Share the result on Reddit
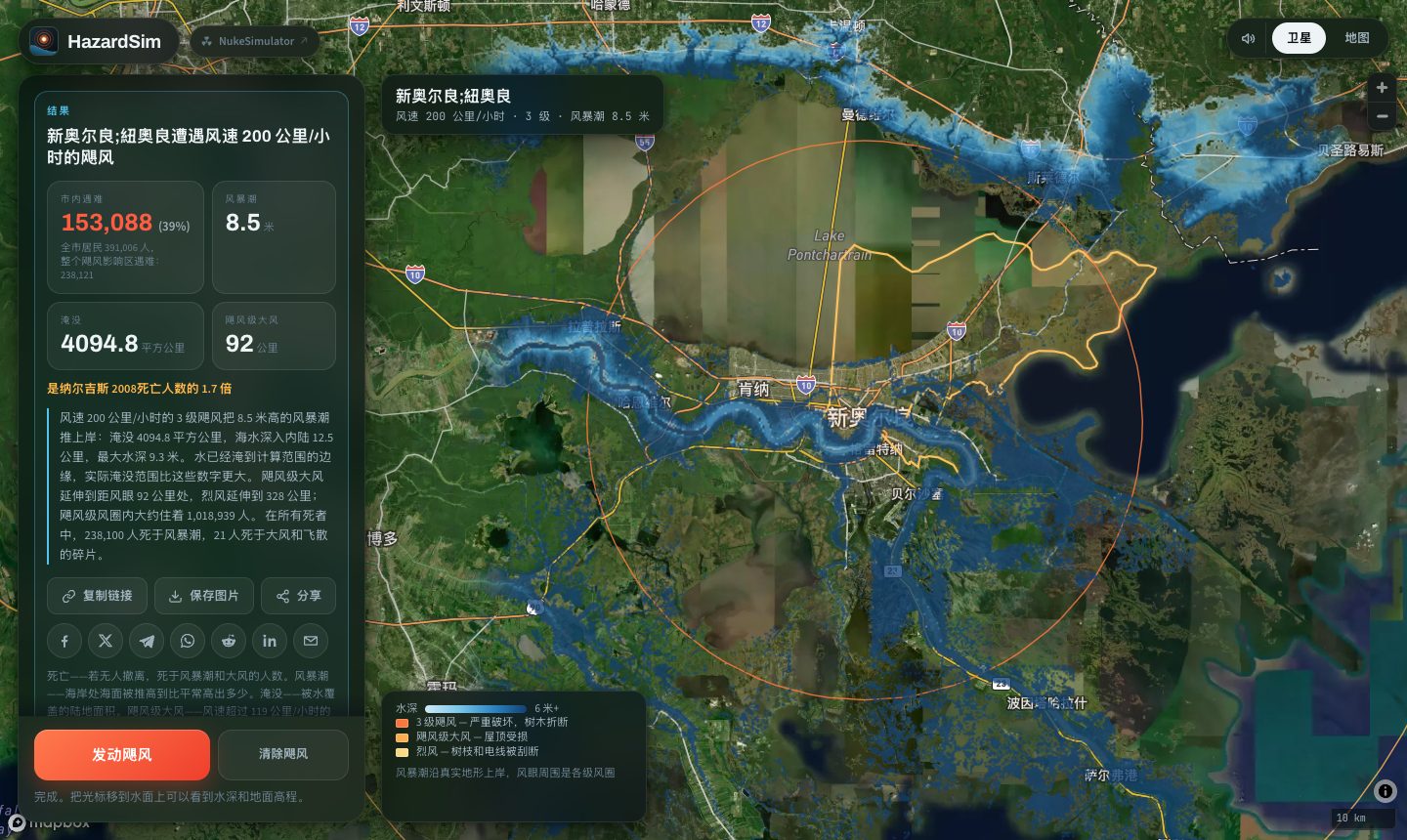 click(x=229, y=641)
